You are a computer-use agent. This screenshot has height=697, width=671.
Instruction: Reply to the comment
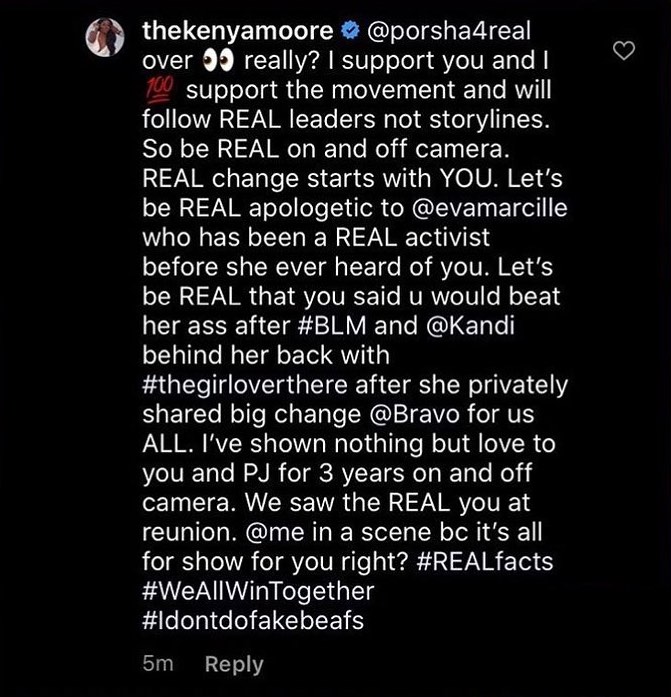(x=234, y=665)
